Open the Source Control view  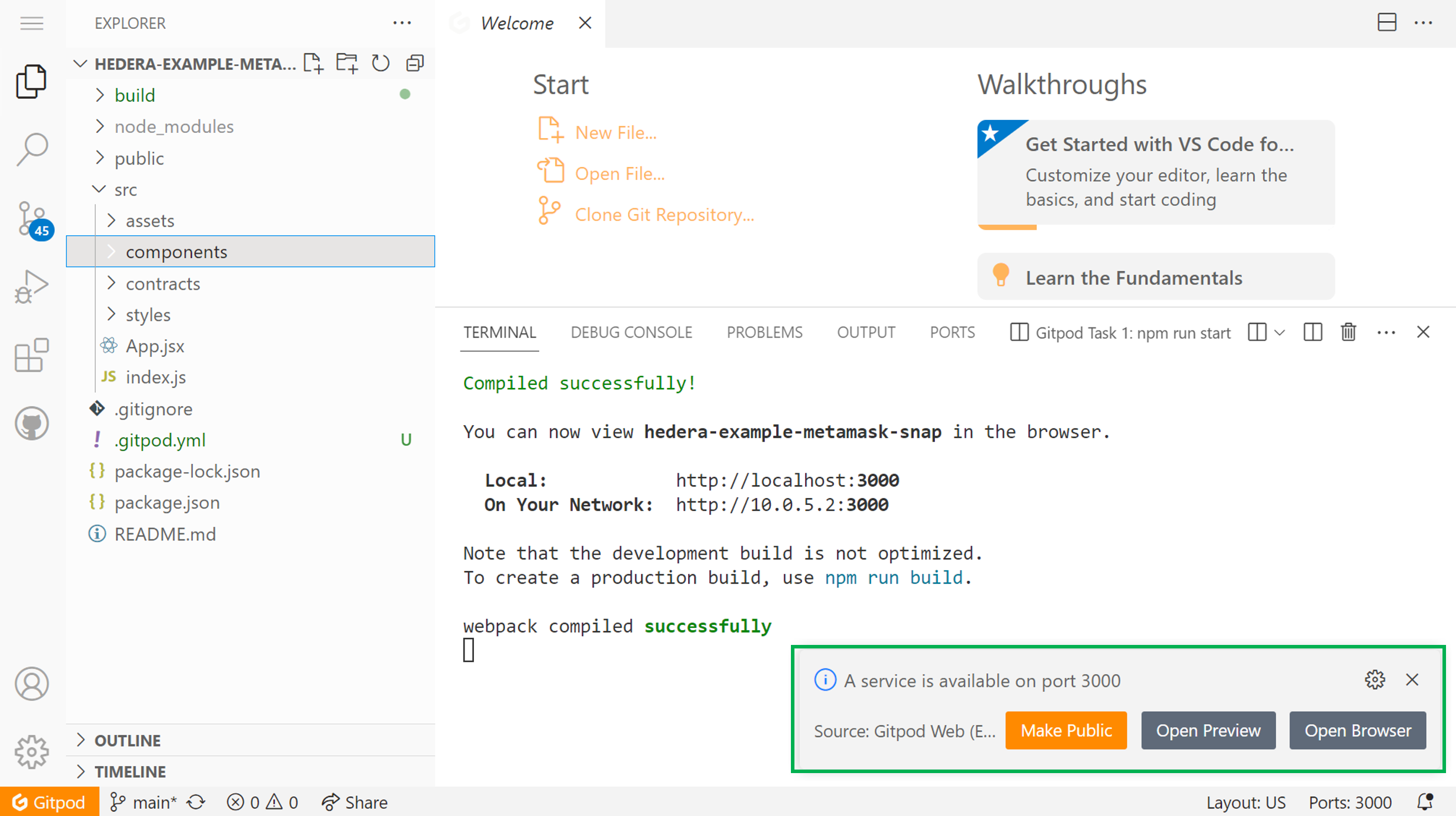32,219
